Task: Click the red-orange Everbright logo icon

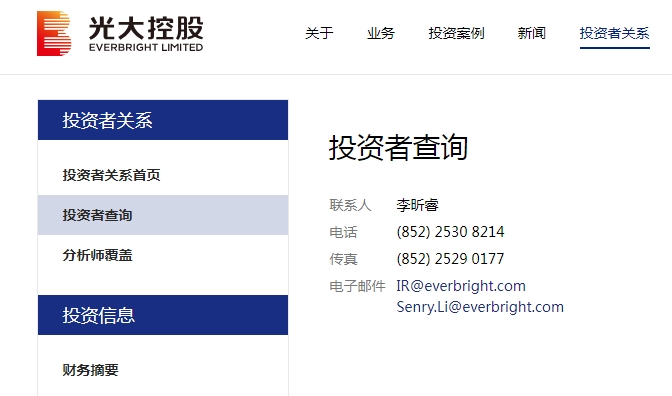Action: (x=54, y=33)
